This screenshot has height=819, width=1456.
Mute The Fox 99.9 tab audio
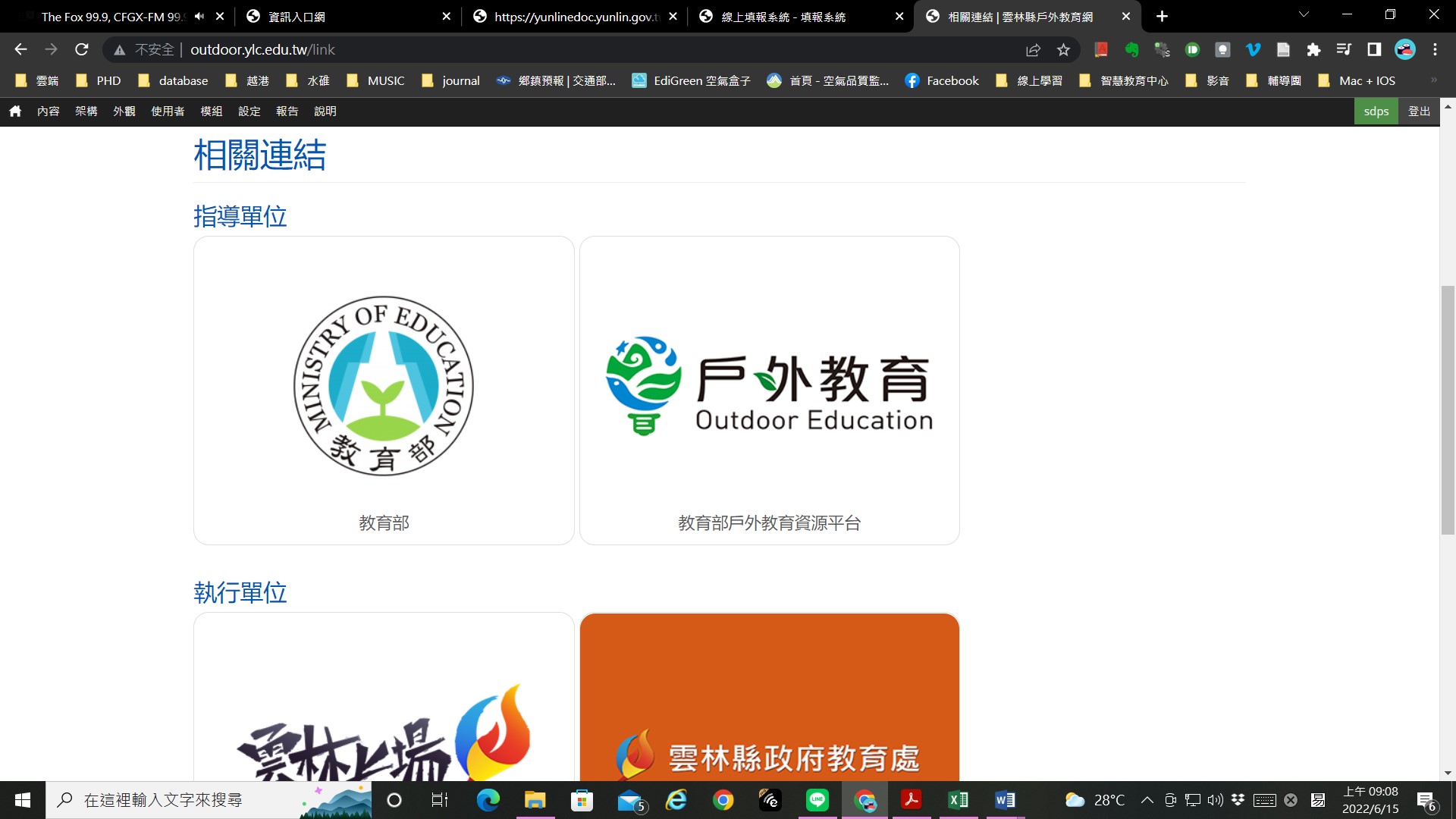click(199, 16)
